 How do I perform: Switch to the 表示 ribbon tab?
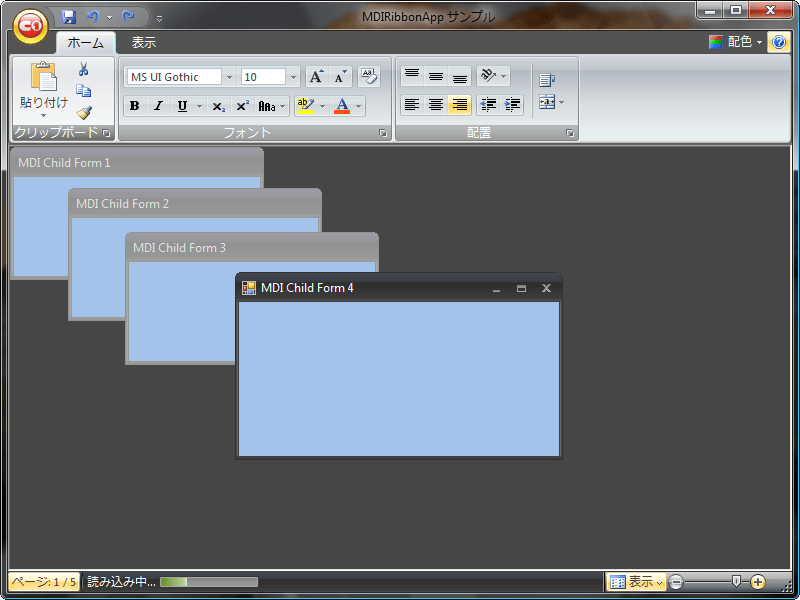point(141,42)
